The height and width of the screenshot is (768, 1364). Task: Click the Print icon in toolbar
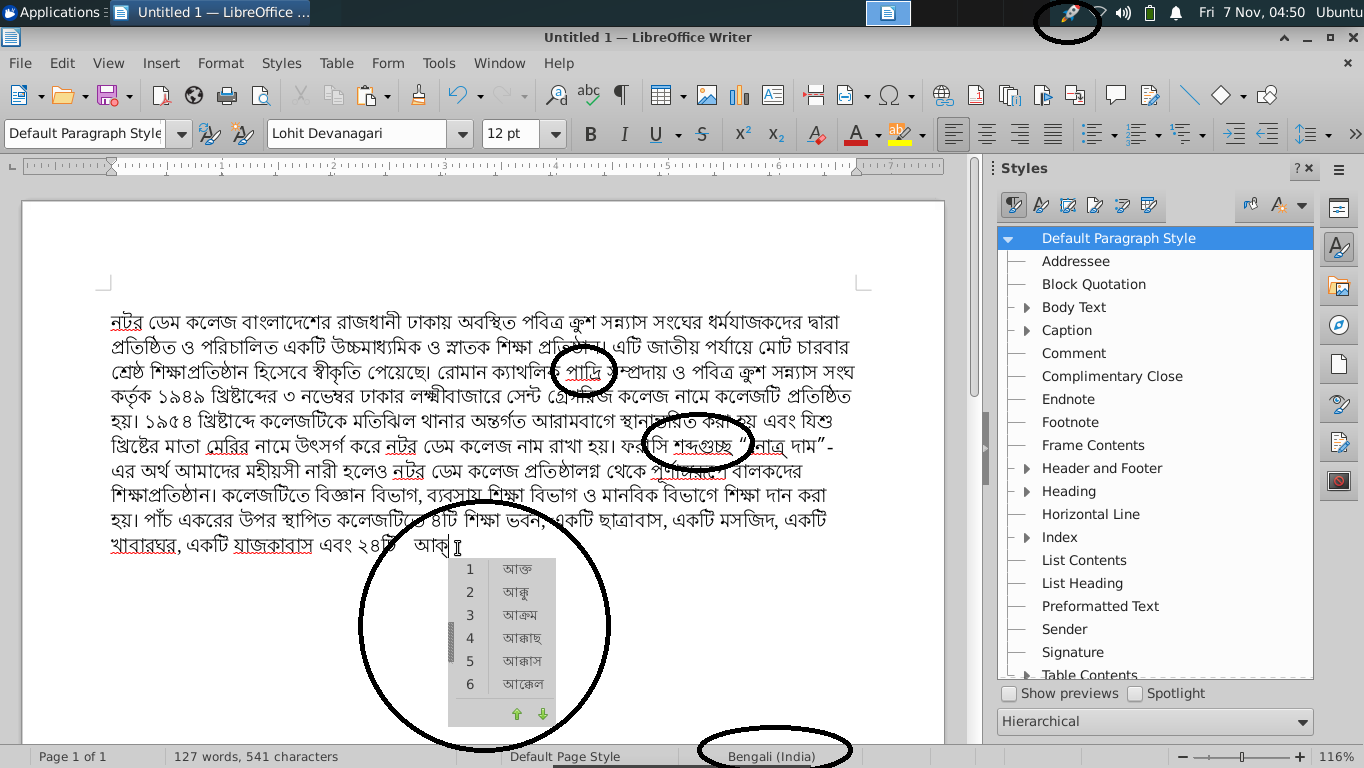click(x=227, y=96)
